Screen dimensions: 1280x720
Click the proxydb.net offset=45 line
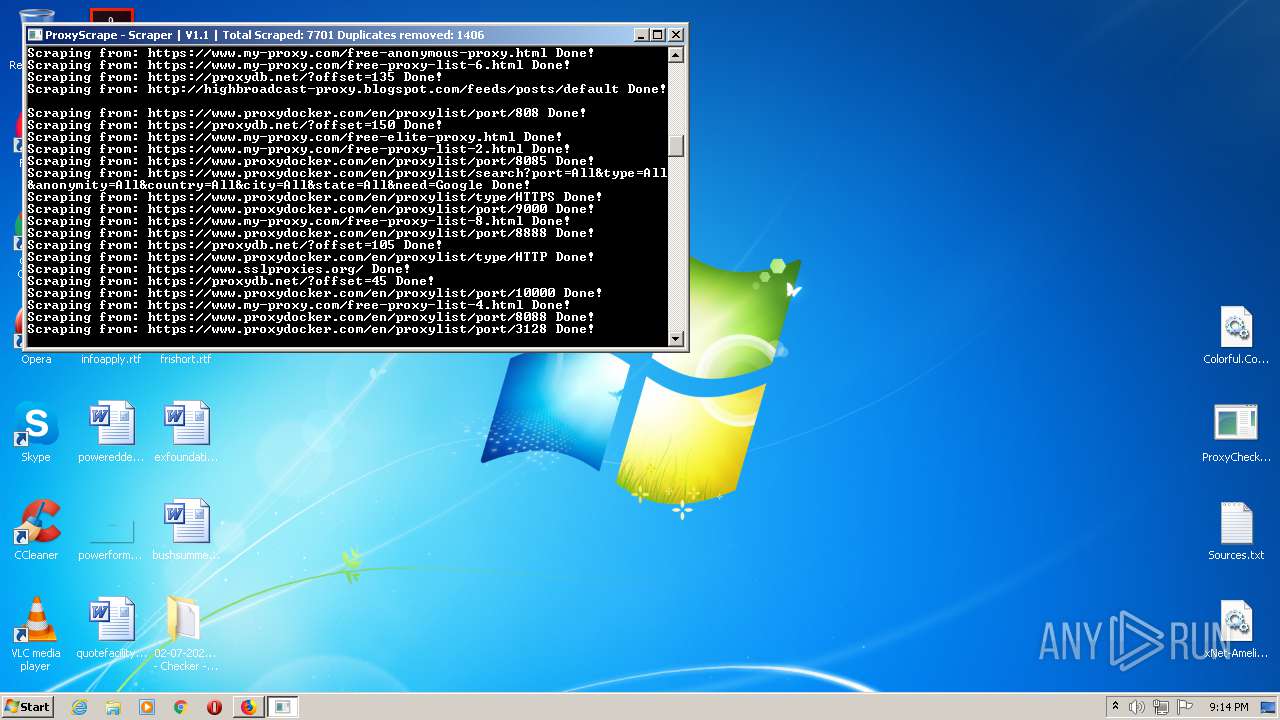tap(231, 281)
